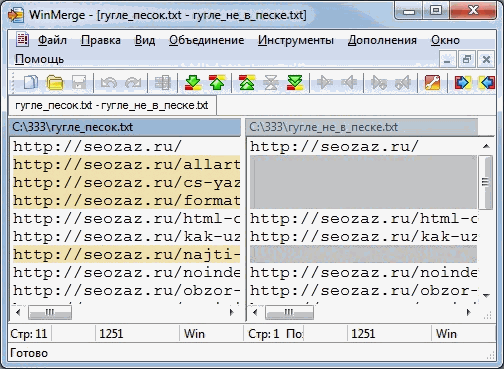Open the Файл menu
Viewport: 504px width, 369px height.
click(52, 40)
